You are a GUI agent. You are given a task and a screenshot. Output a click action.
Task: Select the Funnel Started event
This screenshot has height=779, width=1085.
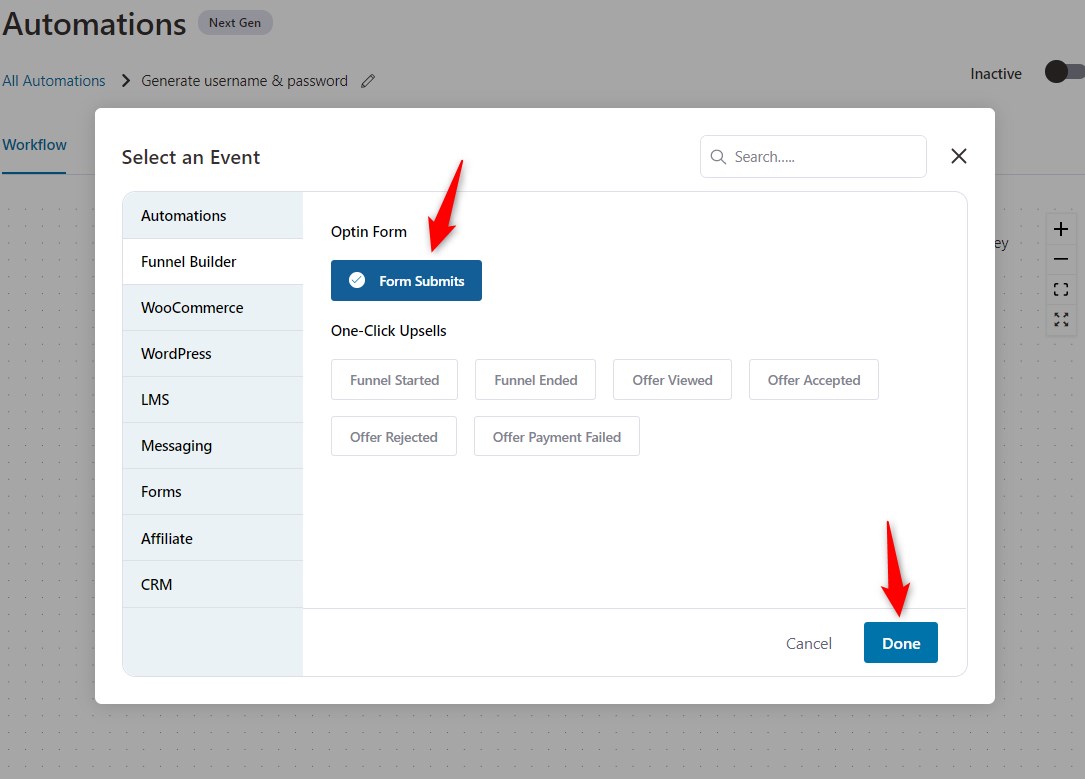click(394, 379)
